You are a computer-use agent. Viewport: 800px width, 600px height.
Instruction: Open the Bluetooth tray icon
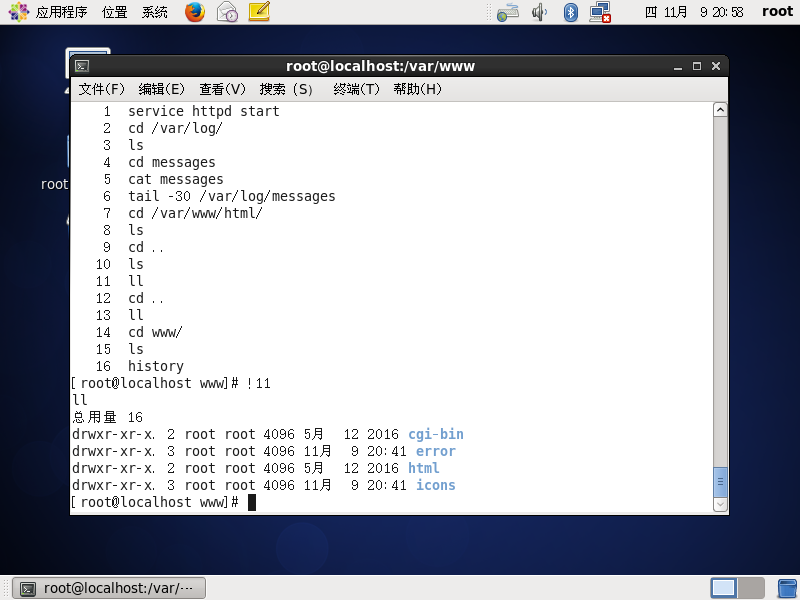[x=571, y=12]
